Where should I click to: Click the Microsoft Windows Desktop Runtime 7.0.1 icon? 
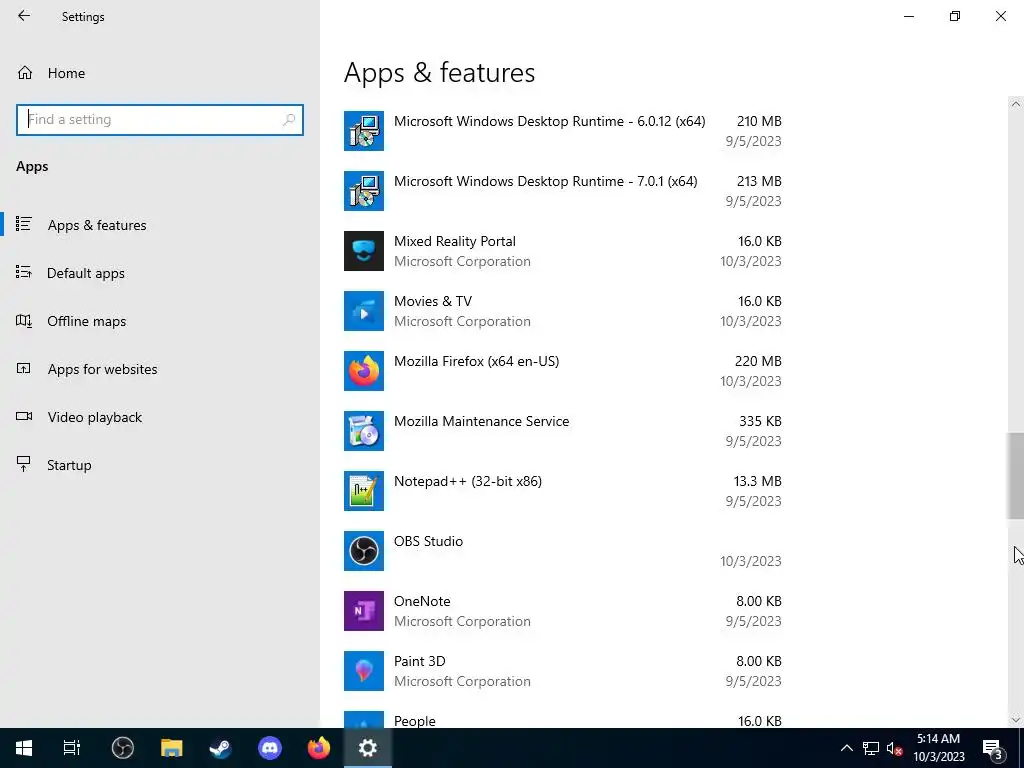364,191
